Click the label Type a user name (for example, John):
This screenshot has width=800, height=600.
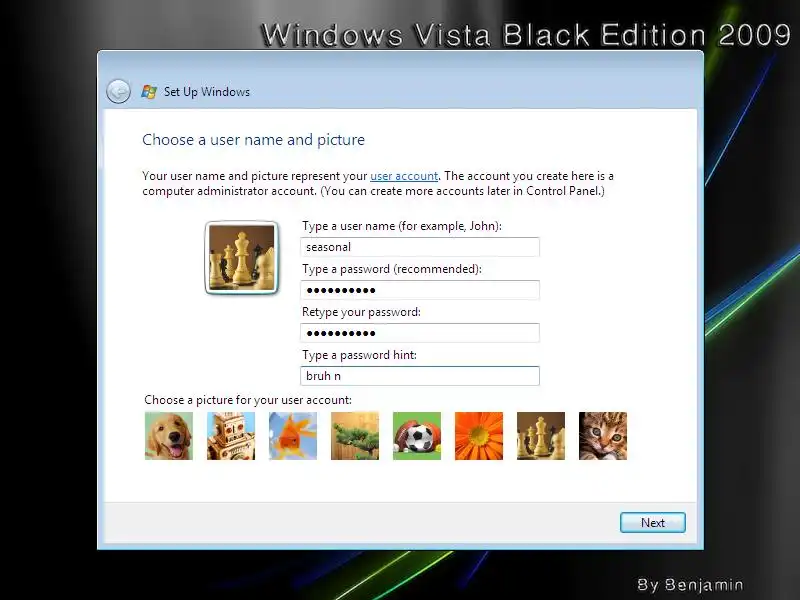[x=402, y=226]
